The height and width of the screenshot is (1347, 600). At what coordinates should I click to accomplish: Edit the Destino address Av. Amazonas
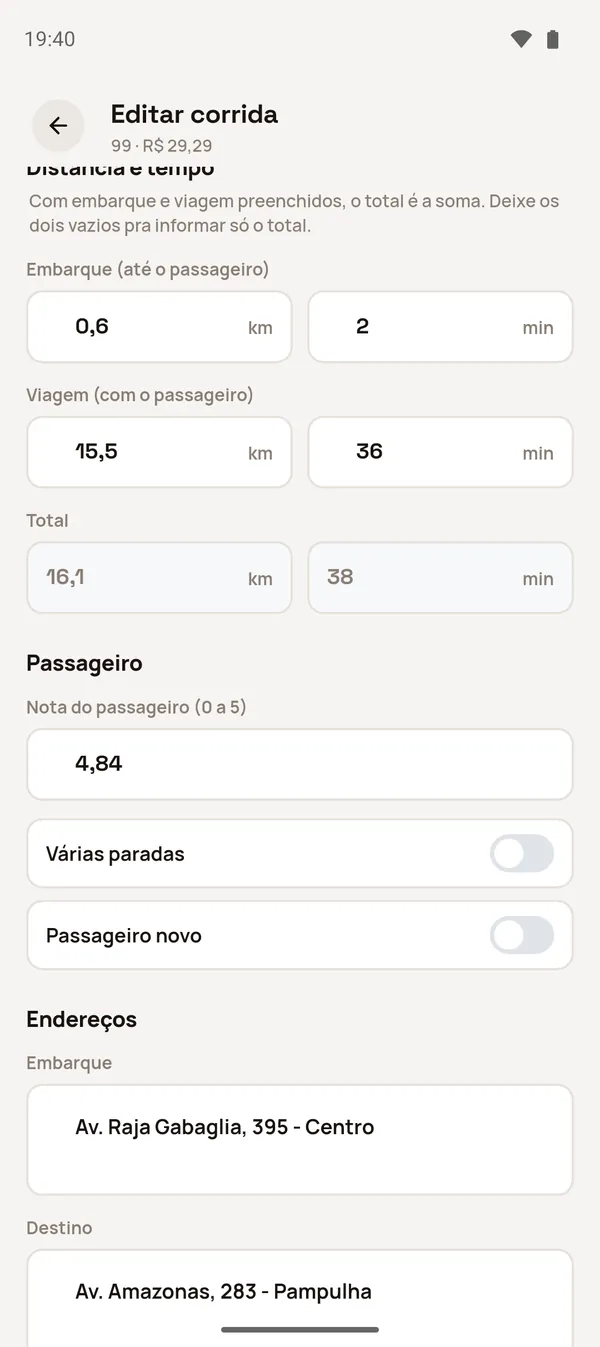[300, 1298]
